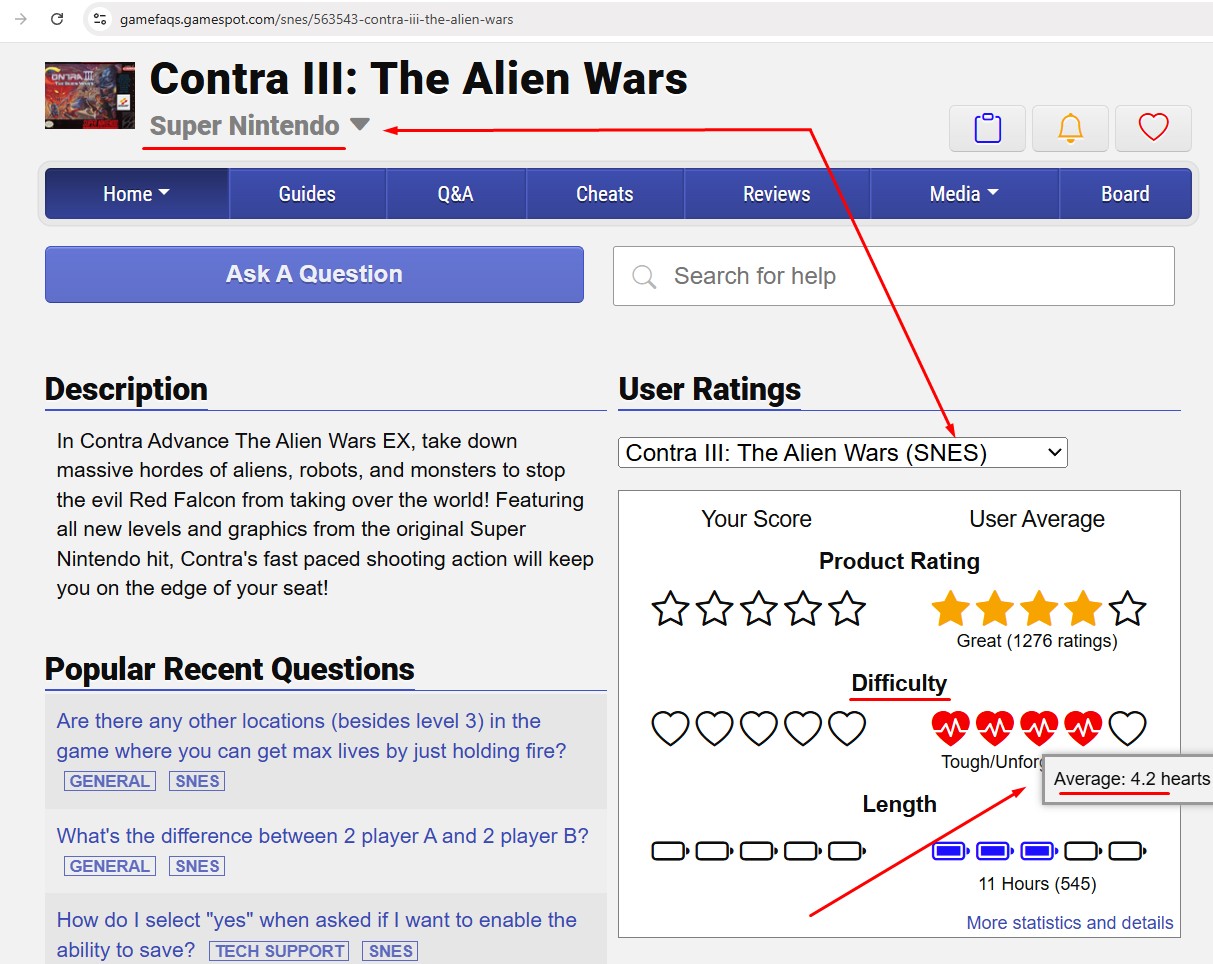
Task: Click the average difficulty first red heart
Action: tap(950, 729)
